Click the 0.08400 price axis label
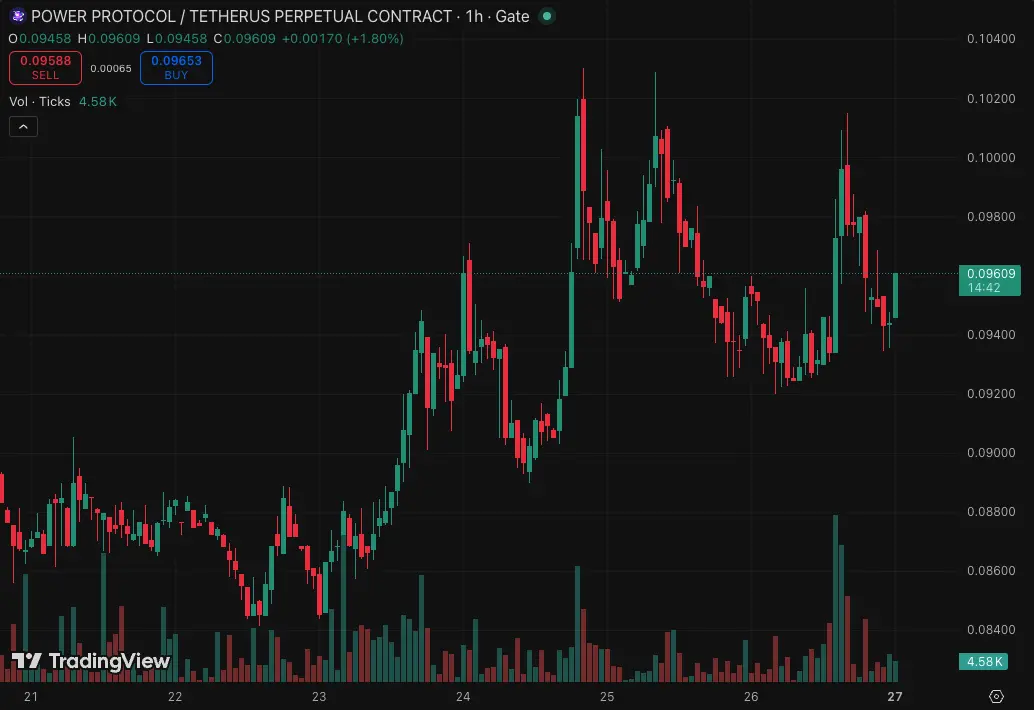The image size is (1034, 710). (x=991, y=630)
